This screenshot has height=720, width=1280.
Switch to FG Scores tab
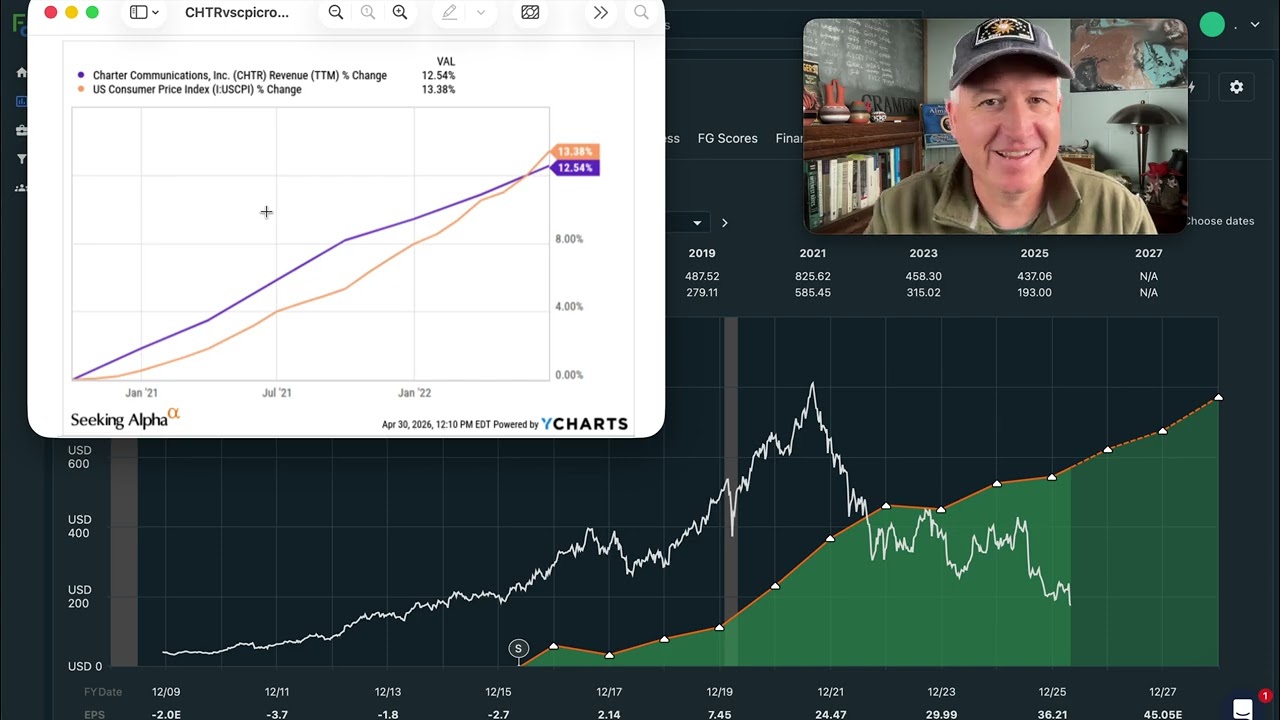tap(727, 138)
